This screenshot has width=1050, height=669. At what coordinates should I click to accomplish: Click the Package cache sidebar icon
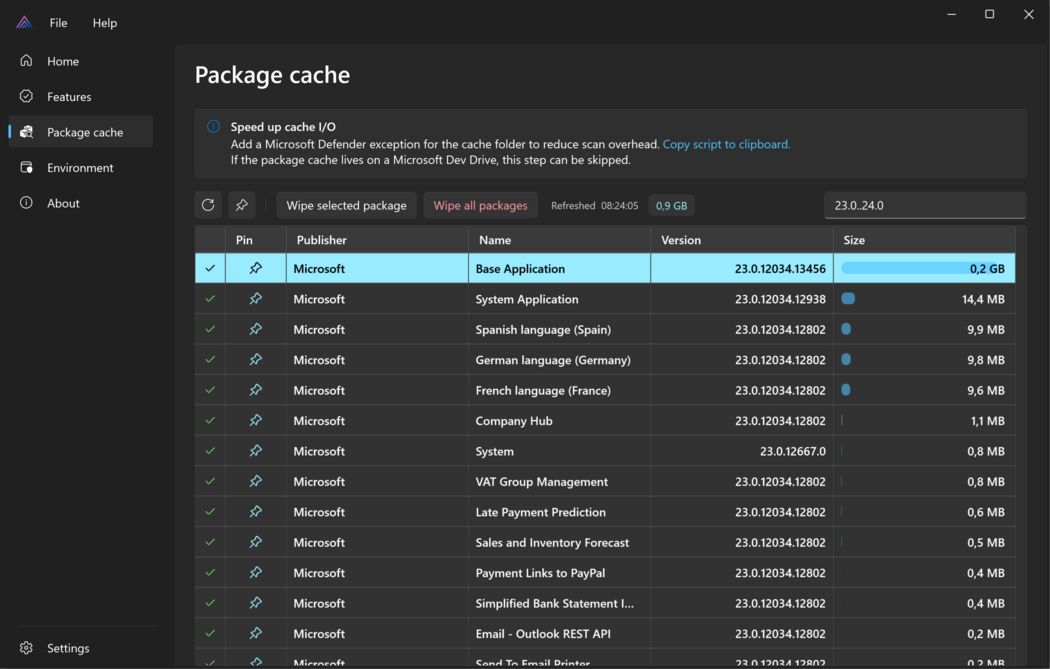(x=26, y=131)
